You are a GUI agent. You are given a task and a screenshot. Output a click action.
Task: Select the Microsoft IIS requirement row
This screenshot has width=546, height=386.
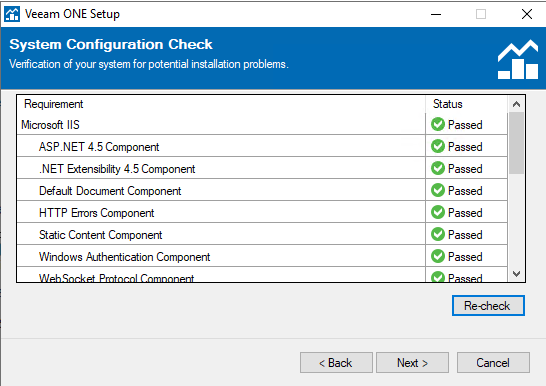(262, 124)
